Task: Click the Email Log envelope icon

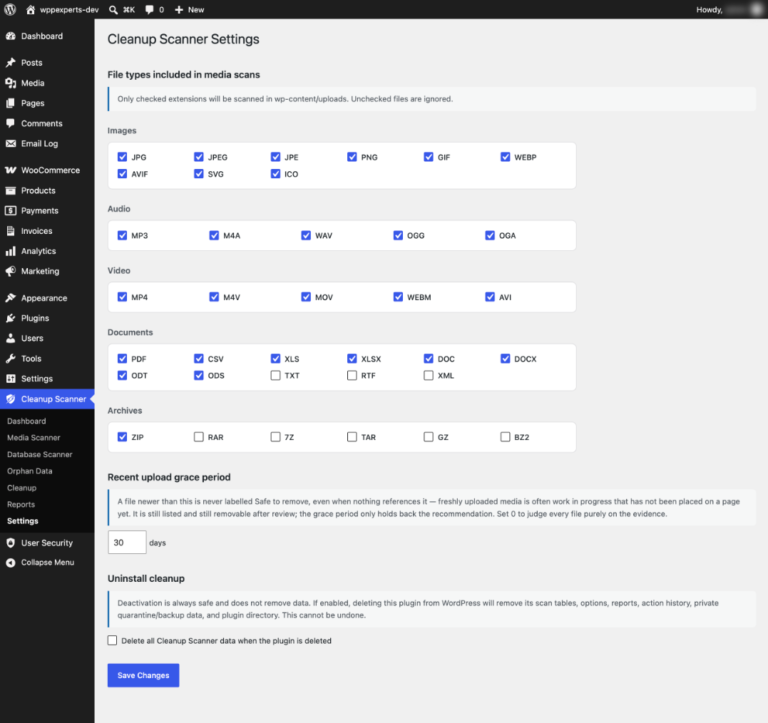Action: [10, 144]
